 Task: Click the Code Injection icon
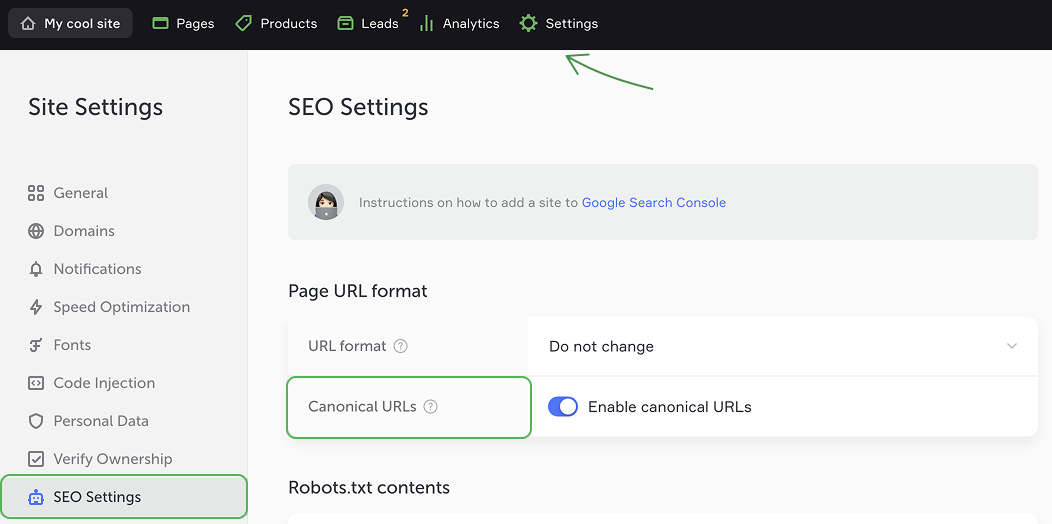36,383
